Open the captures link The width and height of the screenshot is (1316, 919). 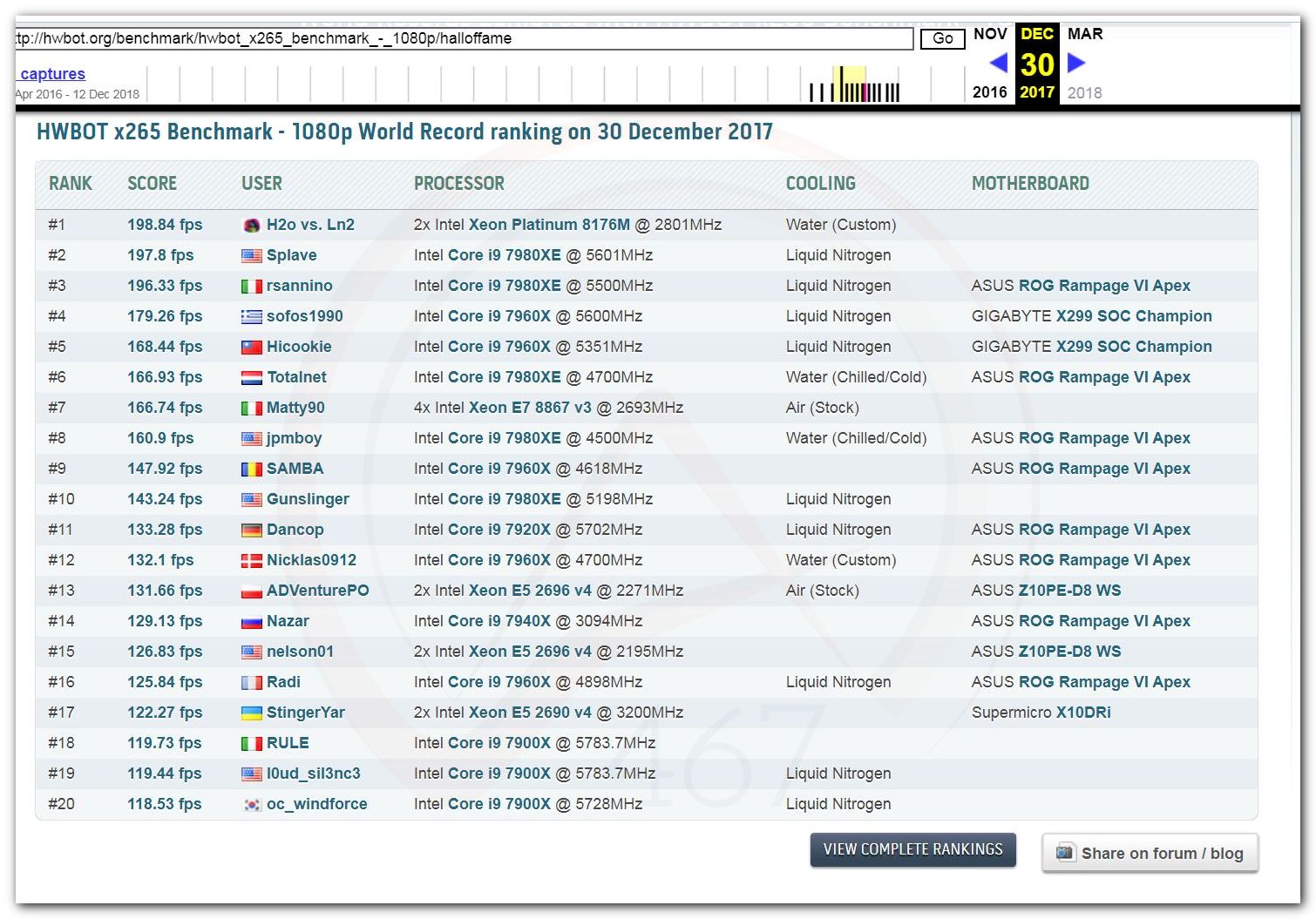point(52,74)
